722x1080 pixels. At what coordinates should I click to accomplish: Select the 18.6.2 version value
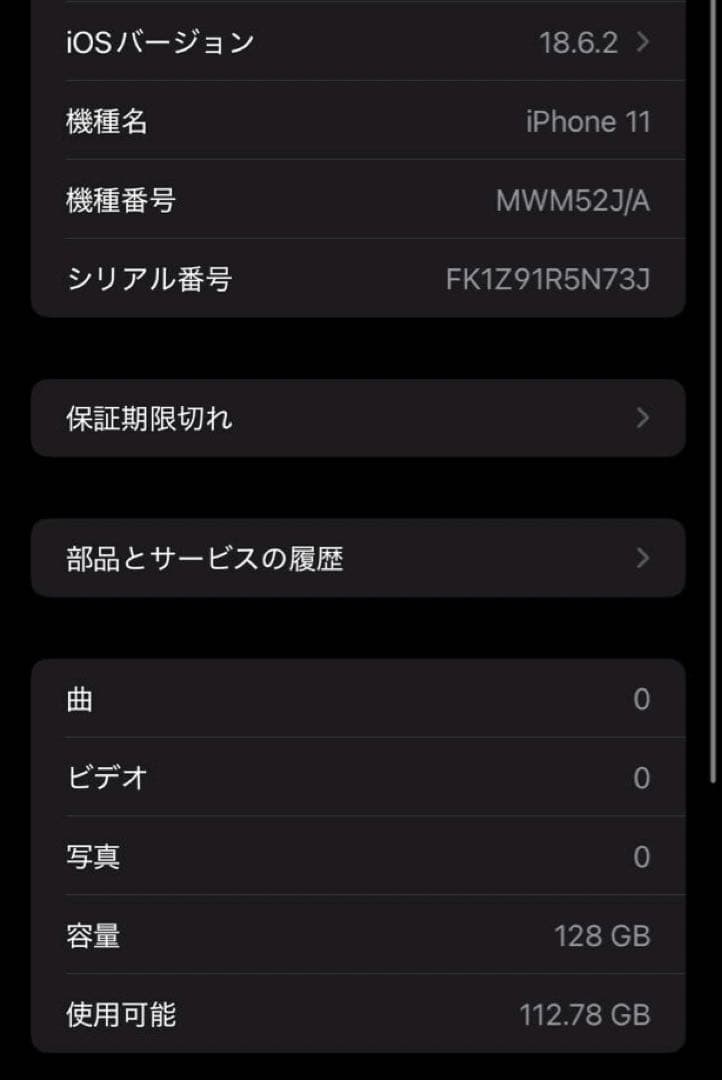(x=578, y=42)
